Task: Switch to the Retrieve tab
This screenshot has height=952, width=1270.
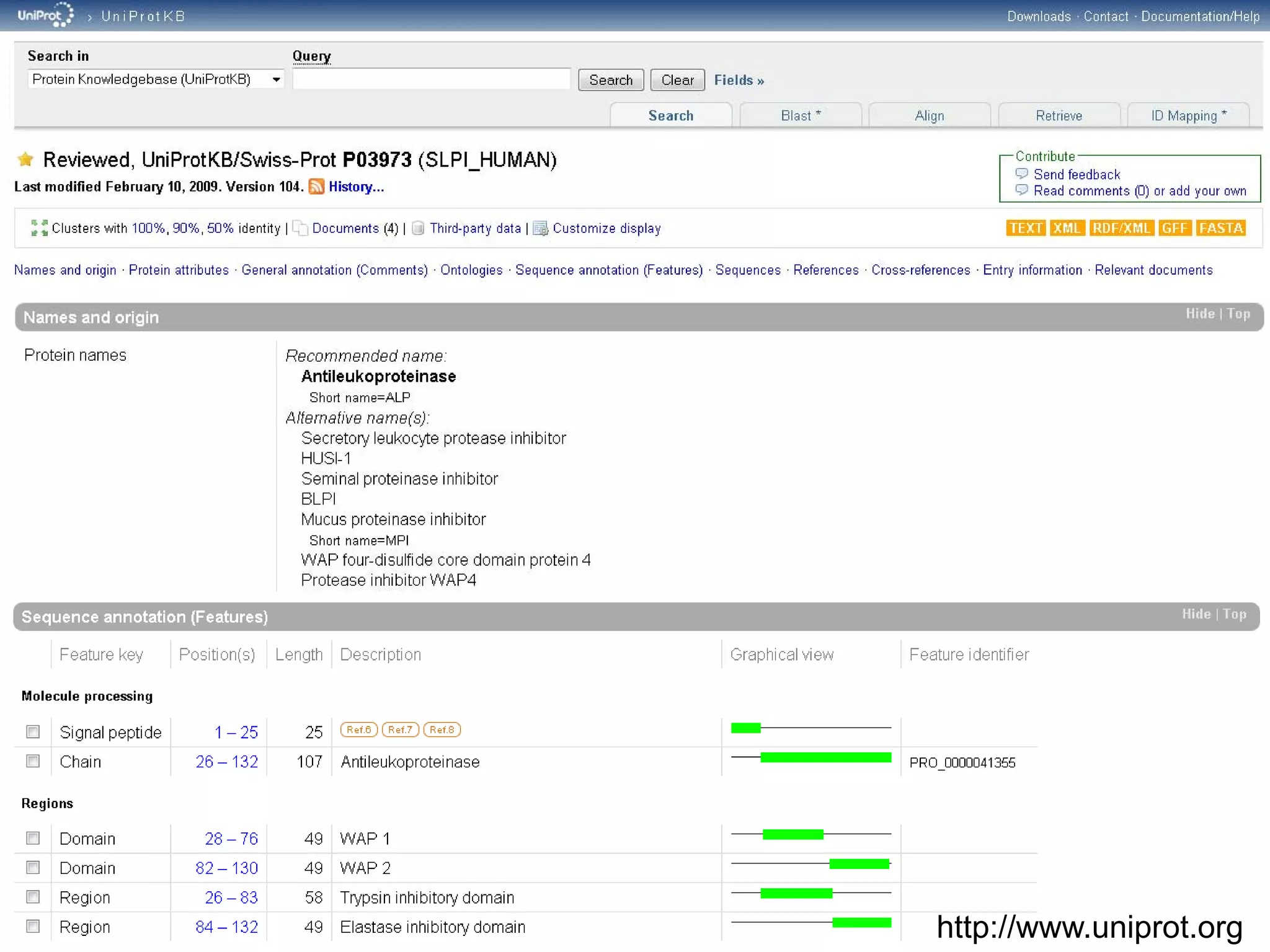Action: tap(1059, 115)
